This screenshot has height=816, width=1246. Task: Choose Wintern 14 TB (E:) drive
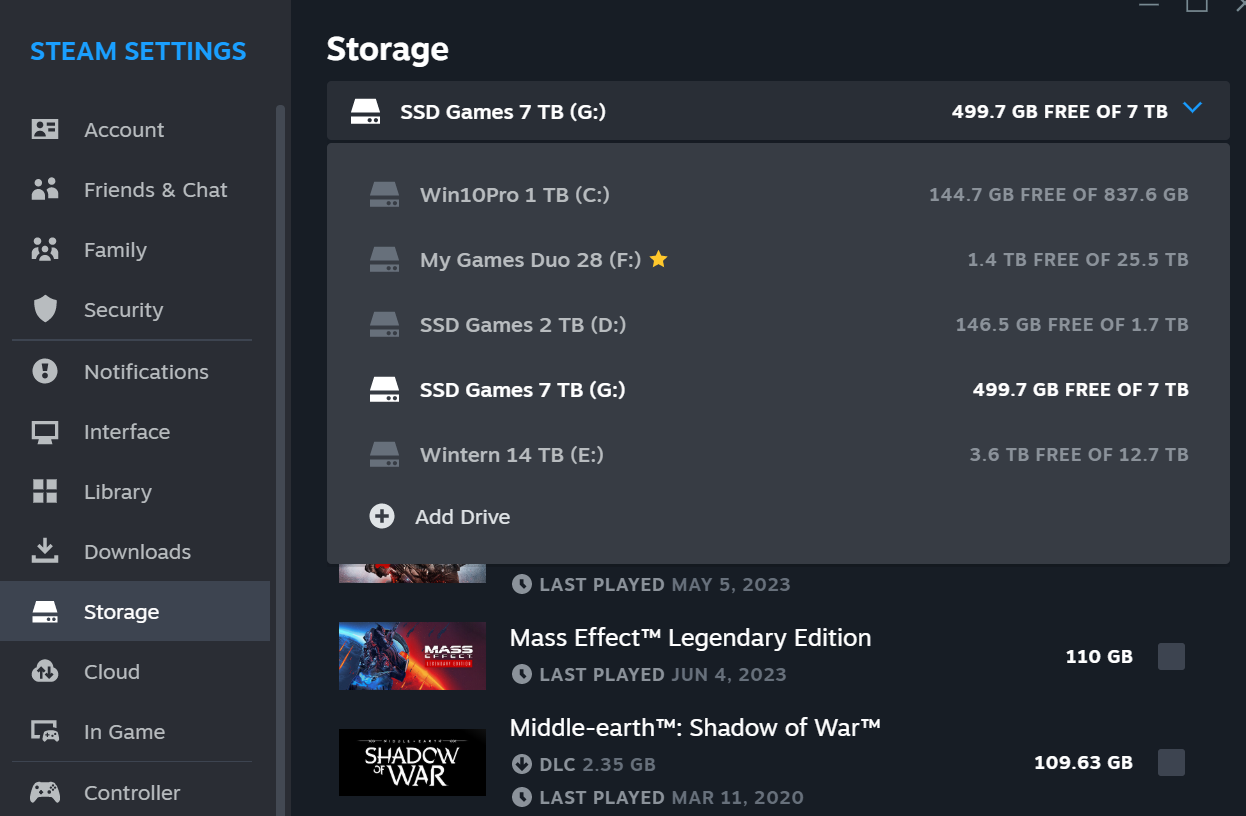click(778, 455)
